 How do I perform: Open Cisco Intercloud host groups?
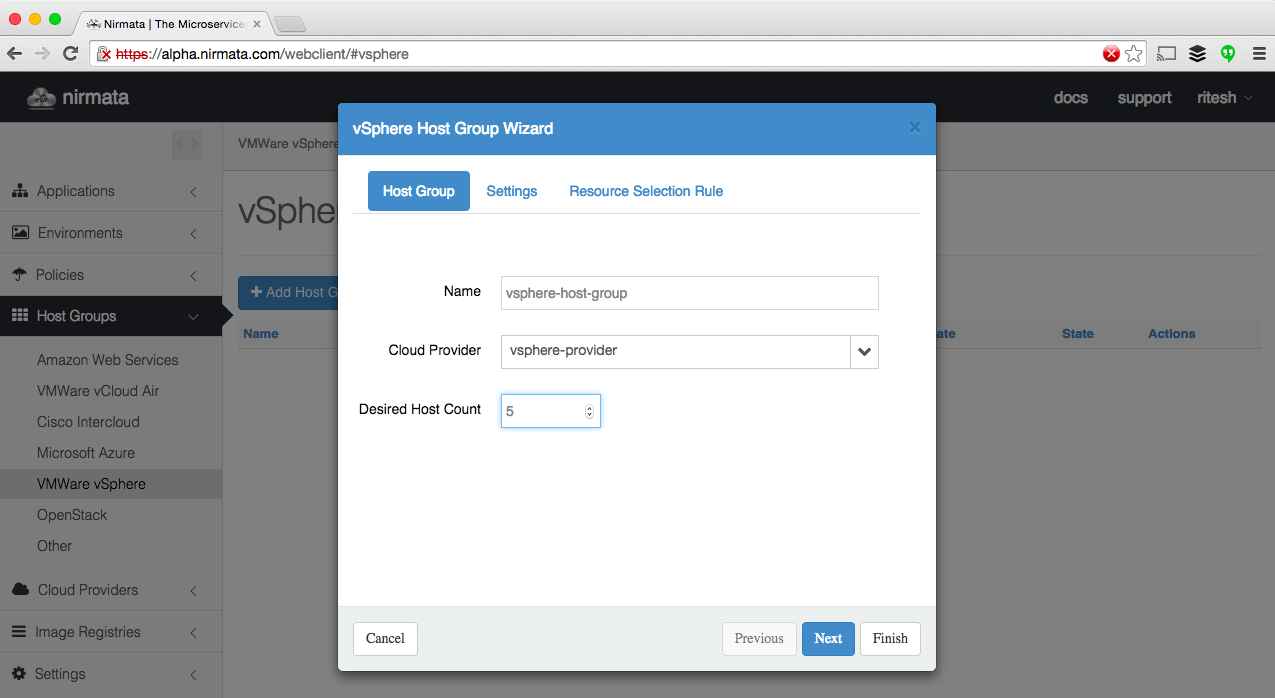pos(88,422)
